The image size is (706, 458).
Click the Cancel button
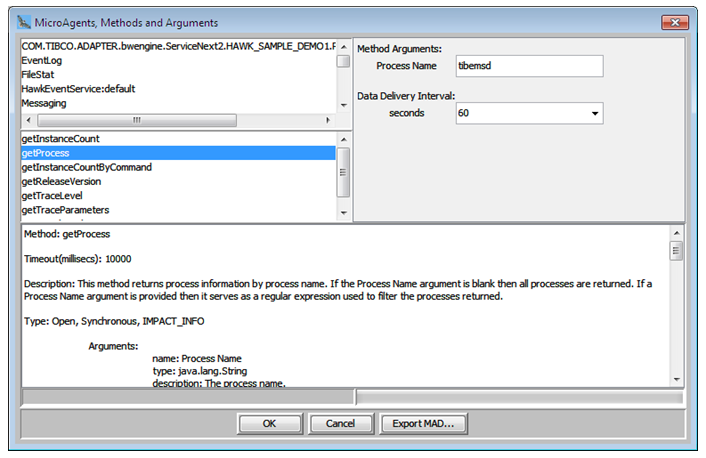click(340, 423)
